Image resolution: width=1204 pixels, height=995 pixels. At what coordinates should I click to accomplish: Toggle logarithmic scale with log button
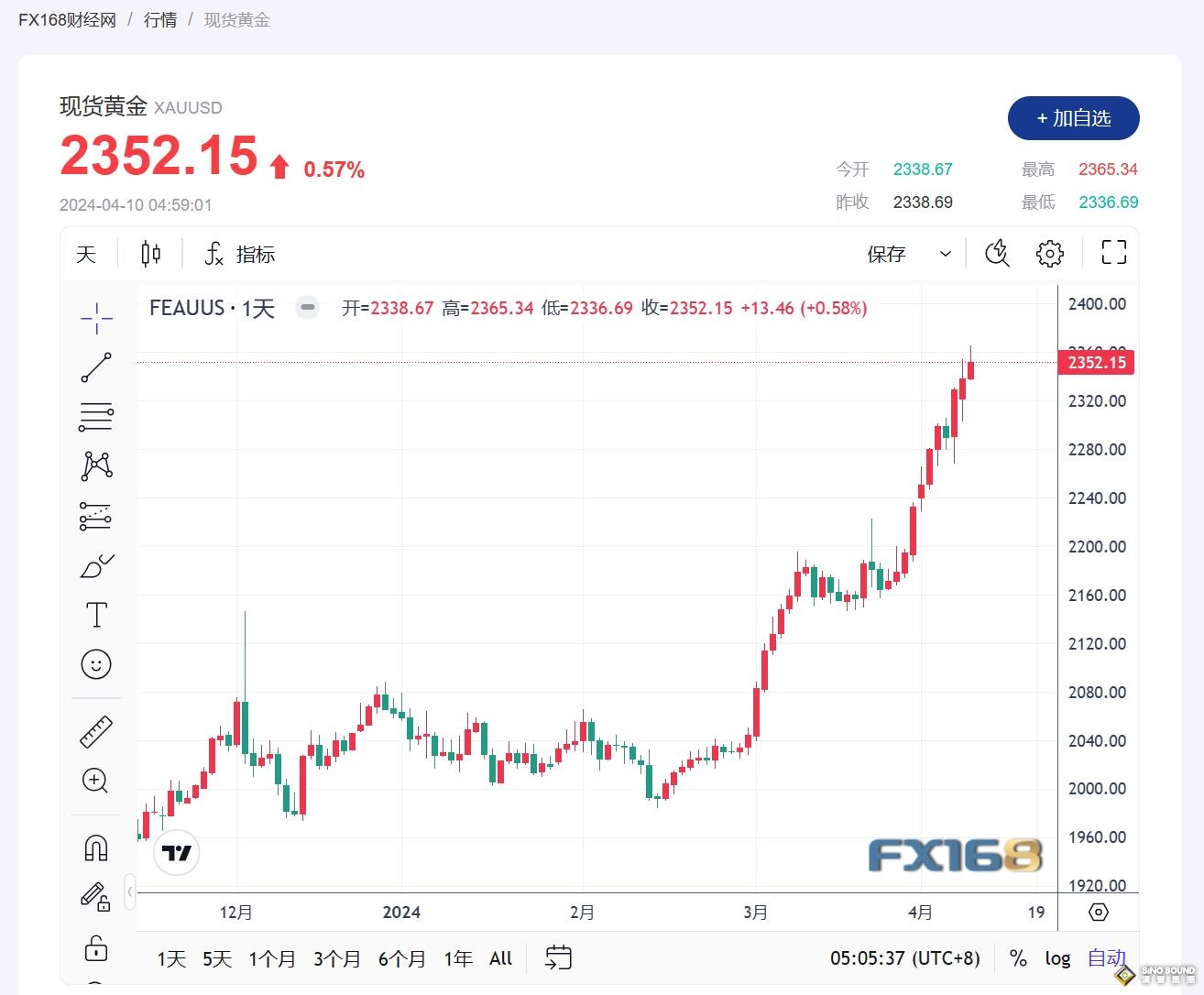[1057, 958]
